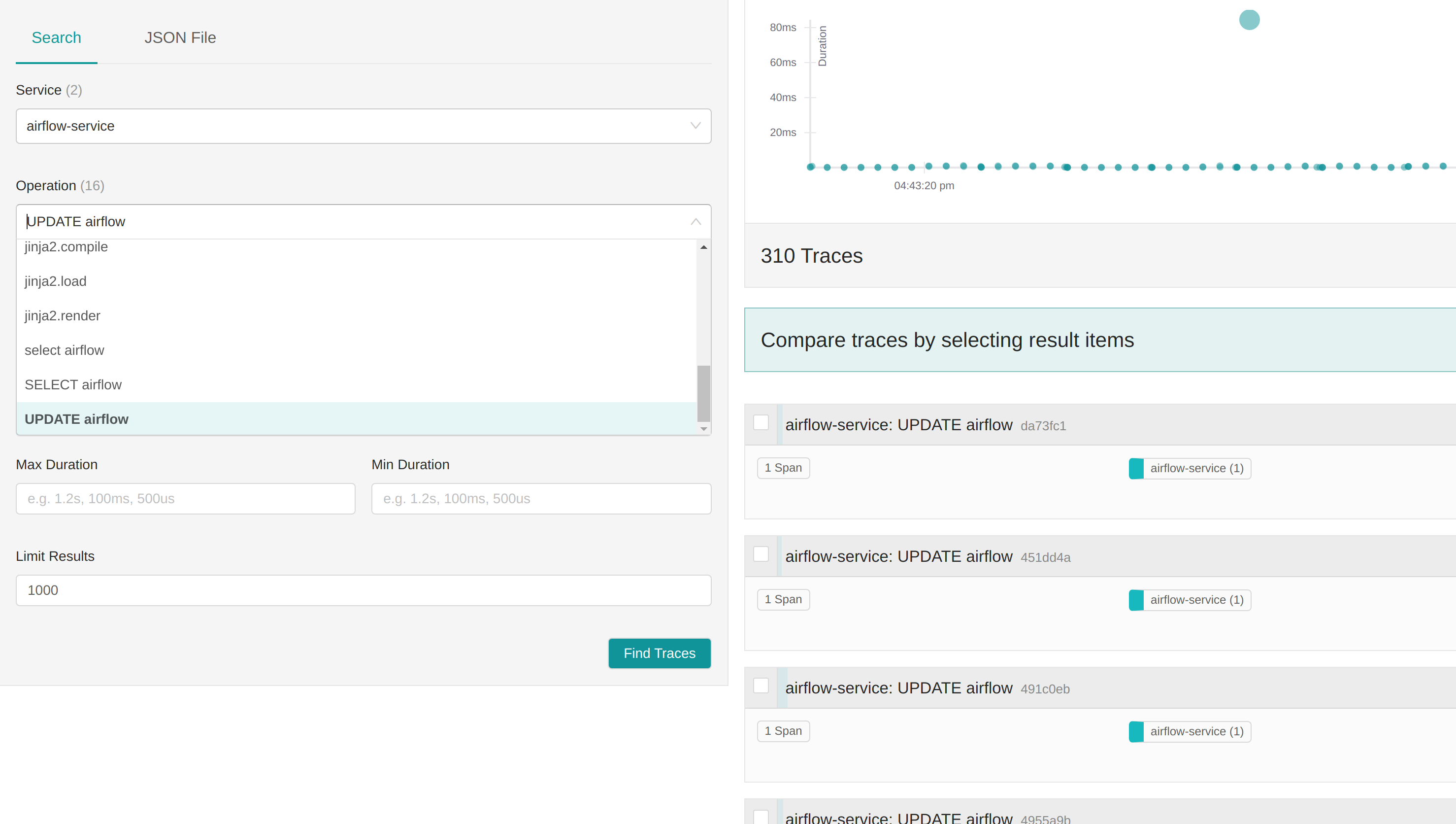Collapse the Operation dropdown chevron

click(x=695, y=222)
